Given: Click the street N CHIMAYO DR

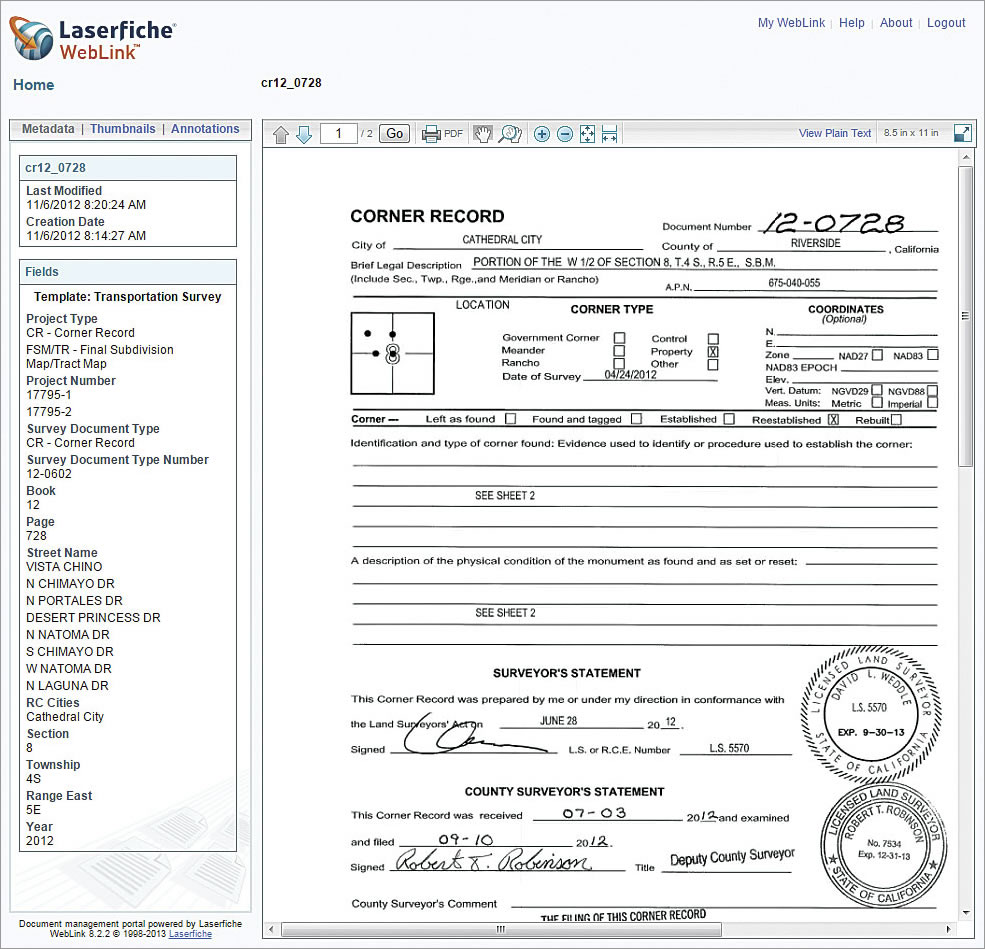Looking at the screenshot, I should (70, 583).
